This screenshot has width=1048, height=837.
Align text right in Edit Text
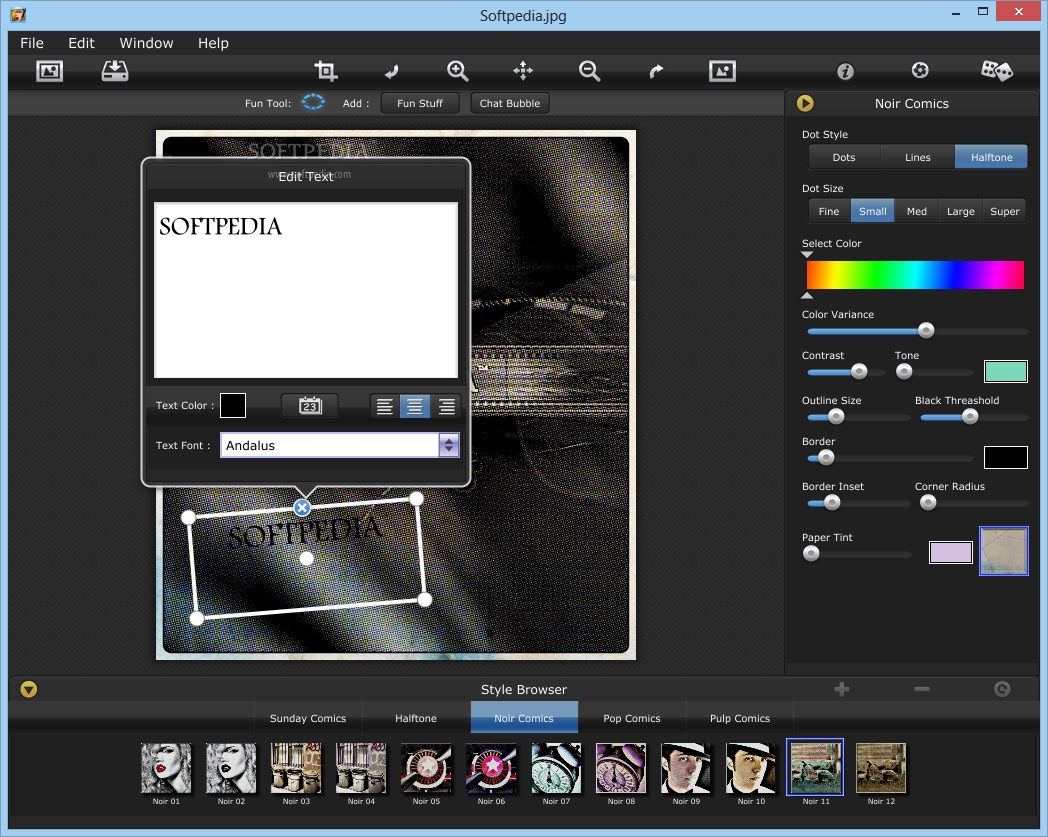(446, 406)
